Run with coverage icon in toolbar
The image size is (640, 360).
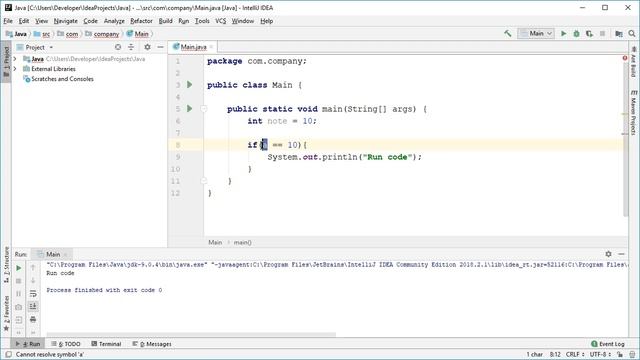589,33
